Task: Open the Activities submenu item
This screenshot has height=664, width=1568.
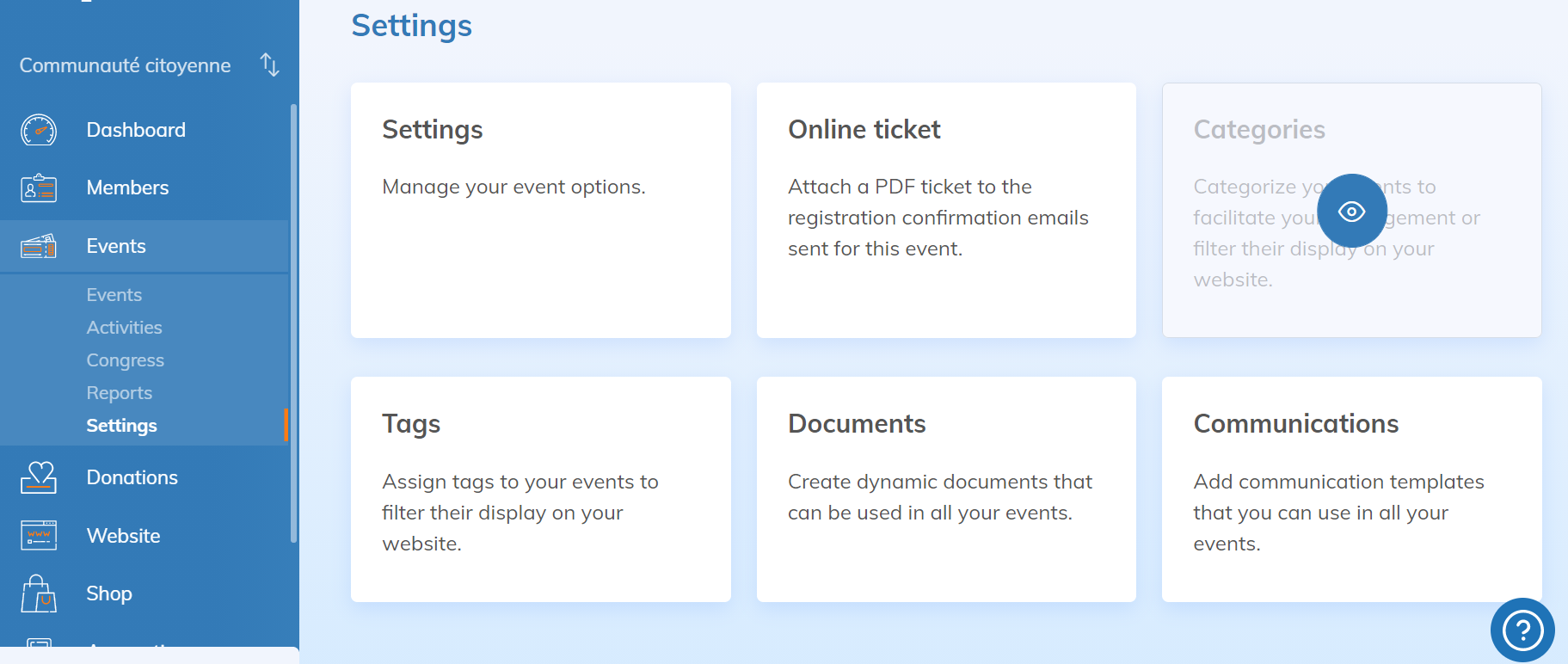Action: pos(124,328)
